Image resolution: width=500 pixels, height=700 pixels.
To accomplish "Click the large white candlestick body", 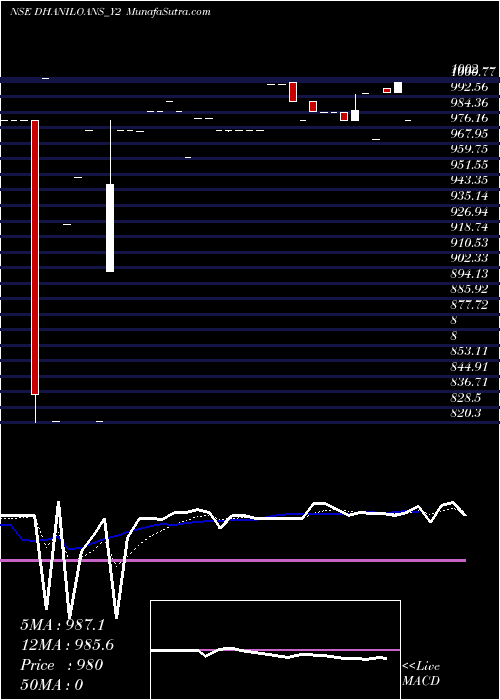I will (x=110, y=228).
